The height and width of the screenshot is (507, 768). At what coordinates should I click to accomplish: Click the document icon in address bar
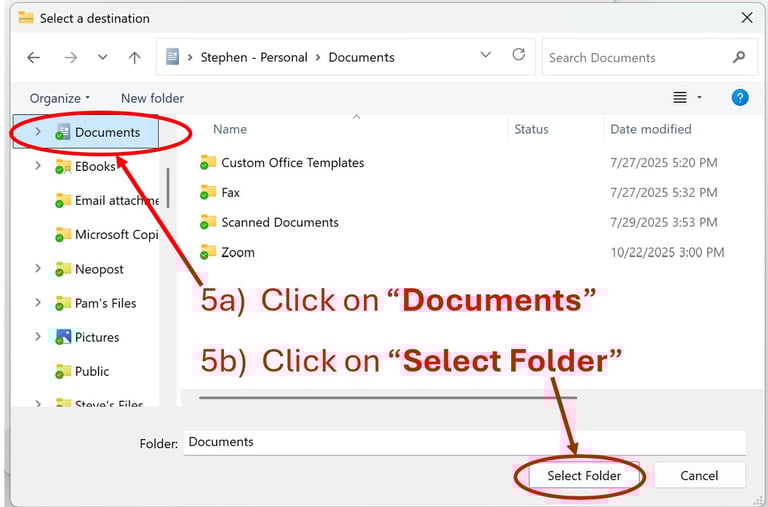pos(172,57)
